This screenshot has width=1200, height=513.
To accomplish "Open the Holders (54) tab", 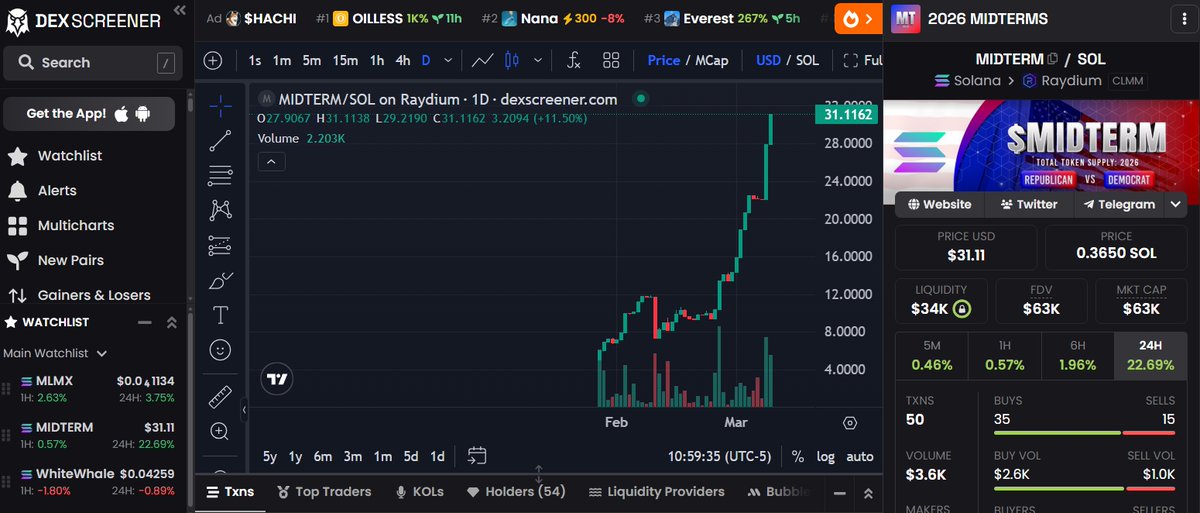I will [x=516, y=491].
